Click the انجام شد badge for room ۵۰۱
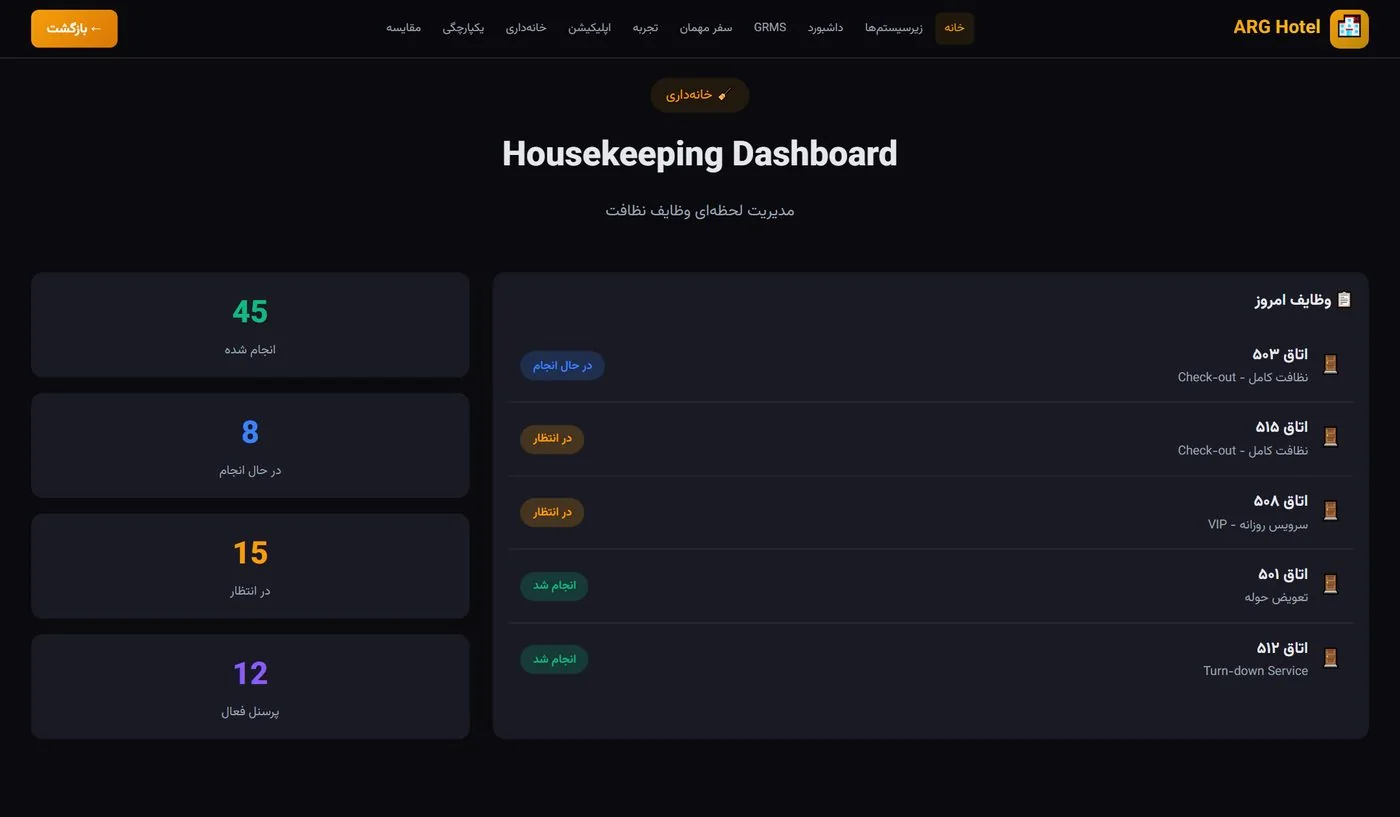This screenshot has width=1400, height=817. [x=554, y=586]
